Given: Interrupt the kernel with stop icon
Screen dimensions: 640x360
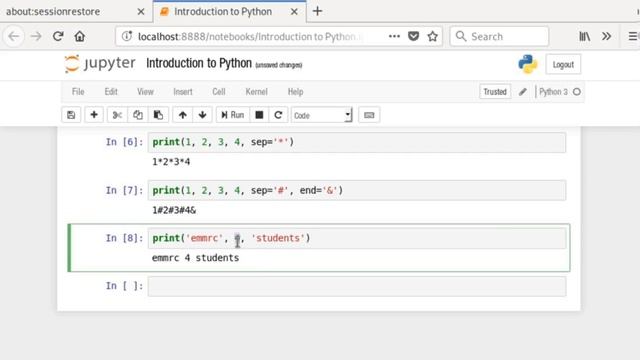Looking at the screenshot, I should click(x=259, y=115).
